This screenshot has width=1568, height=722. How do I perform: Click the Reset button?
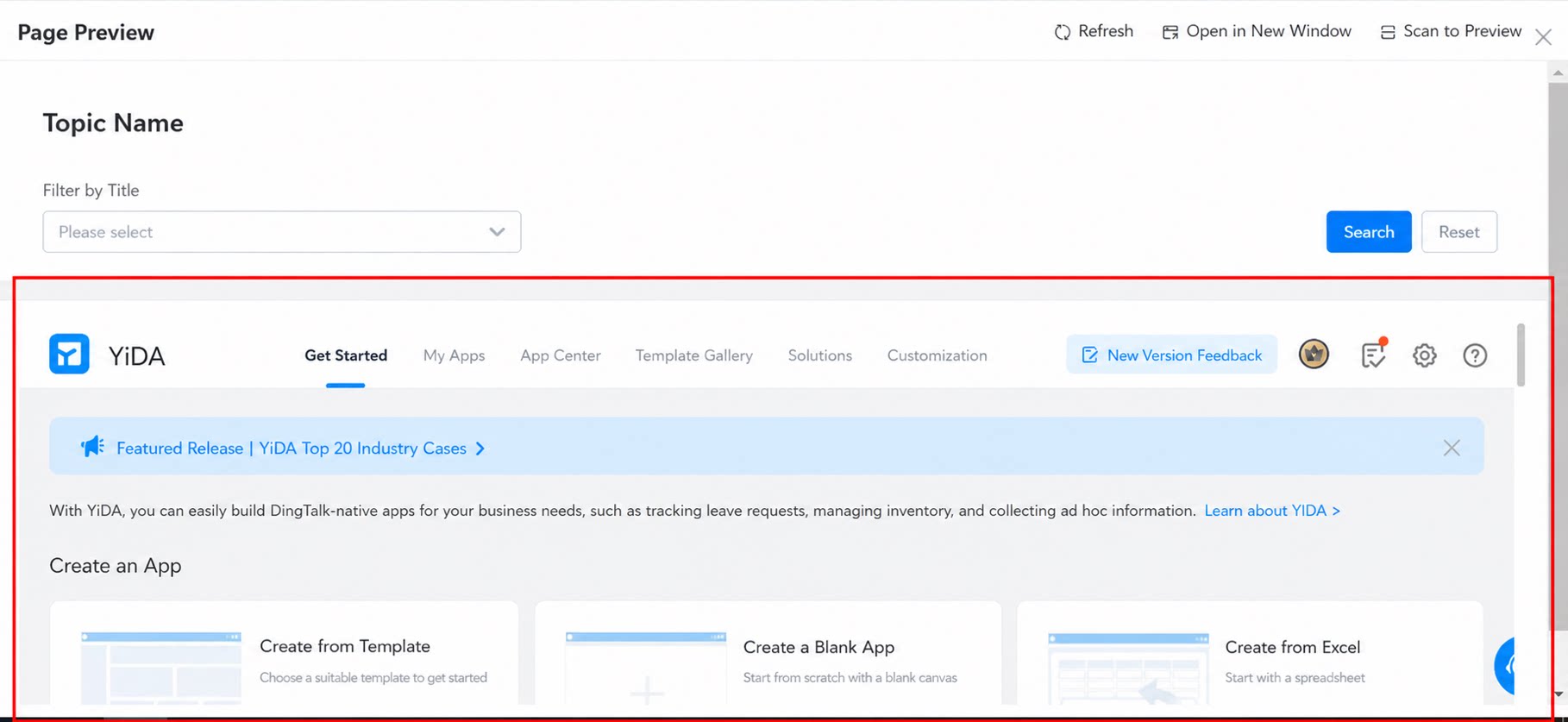pyautogui.click(x=1459, y=232)
